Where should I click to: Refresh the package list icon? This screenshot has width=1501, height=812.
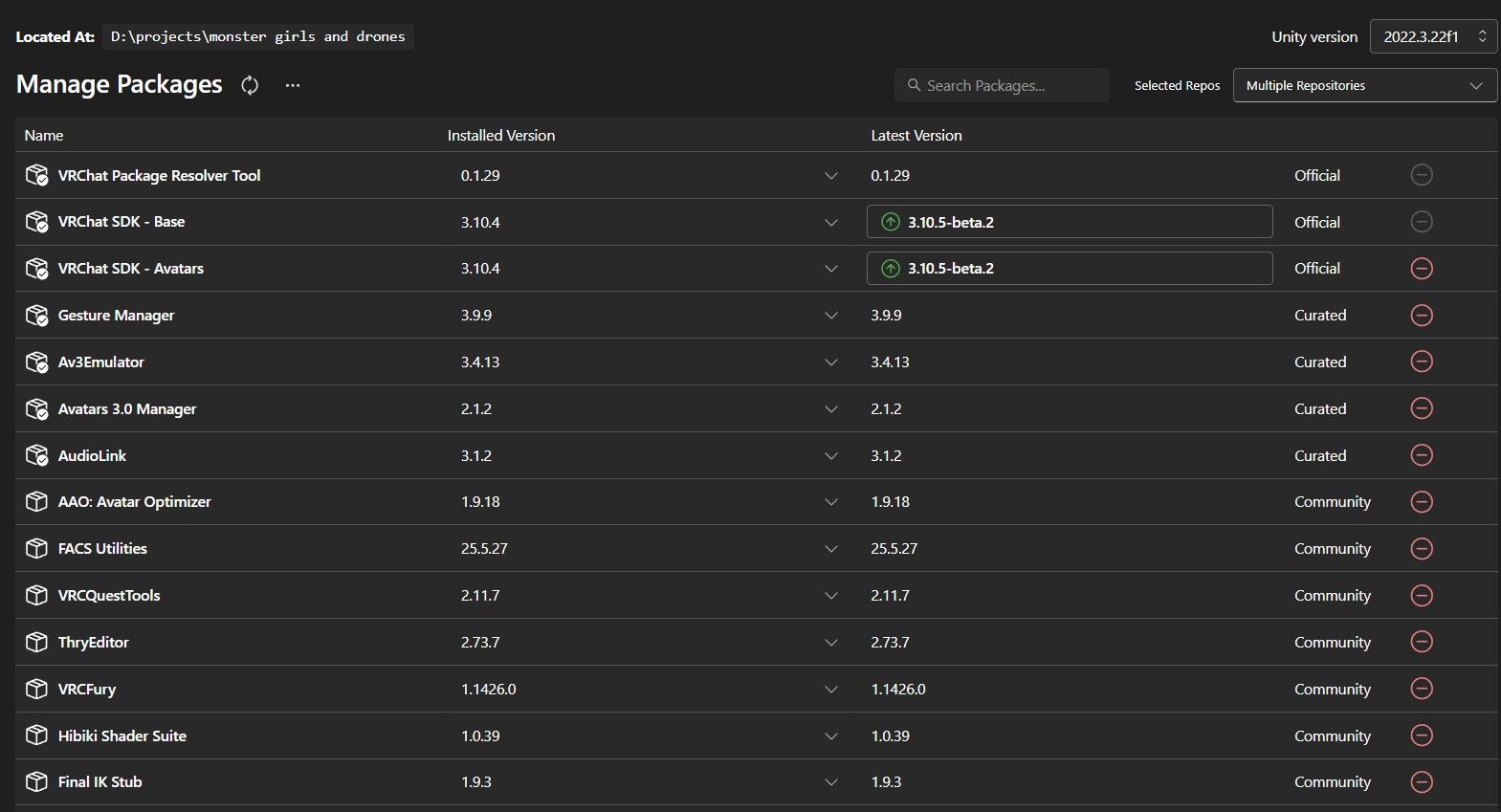coord(250,85)
